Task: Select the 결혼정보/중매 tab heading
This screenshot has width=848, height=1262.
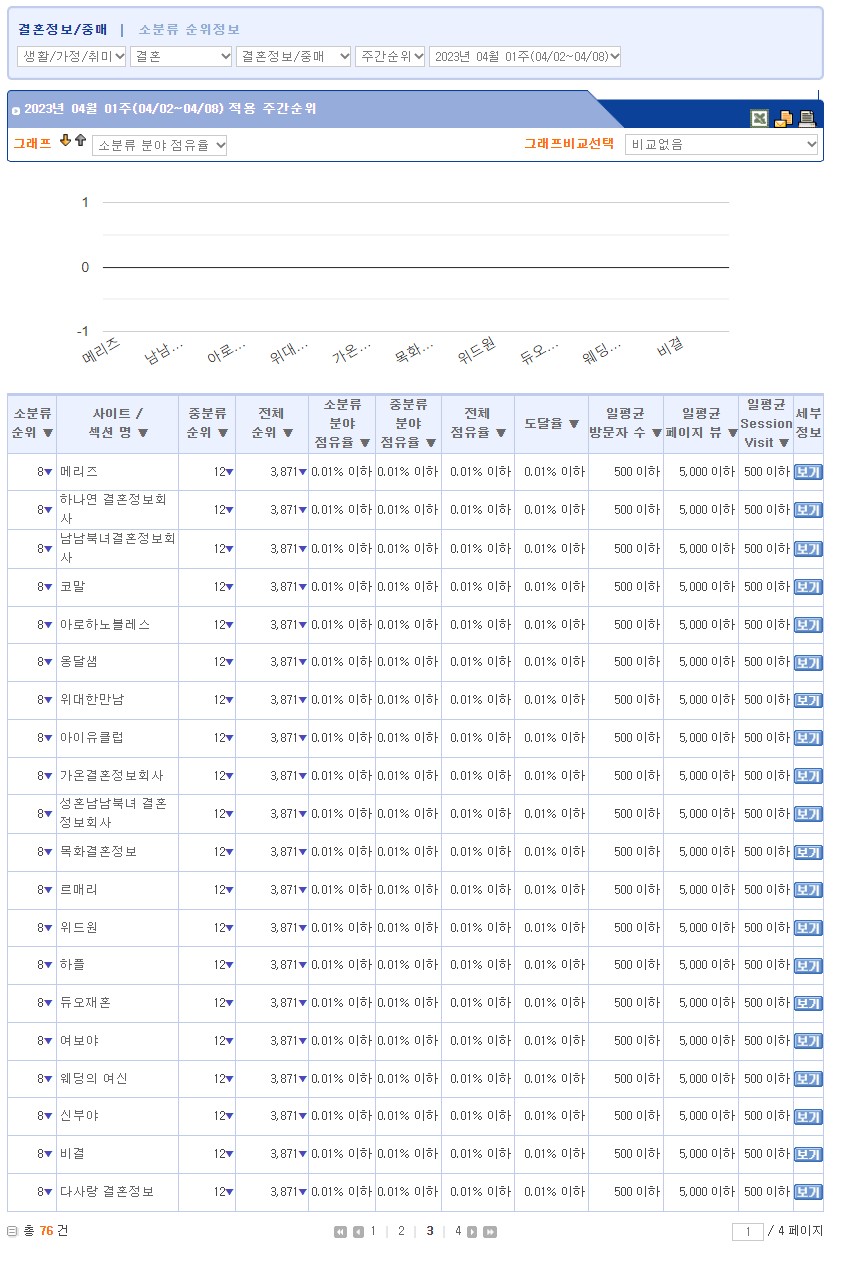Action: (64, 30)
